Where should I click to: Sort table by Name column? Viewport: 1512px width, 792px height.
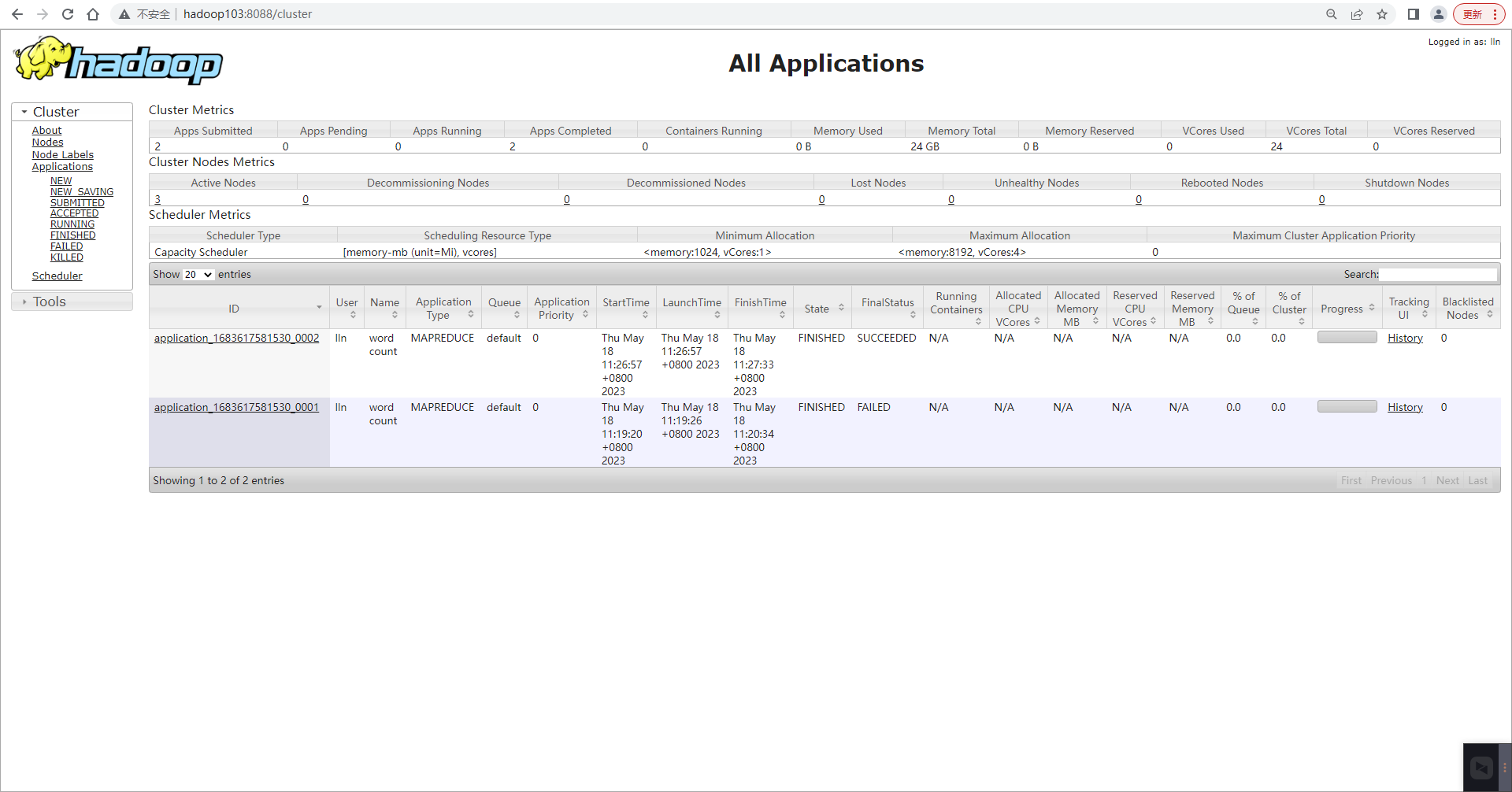385,309
